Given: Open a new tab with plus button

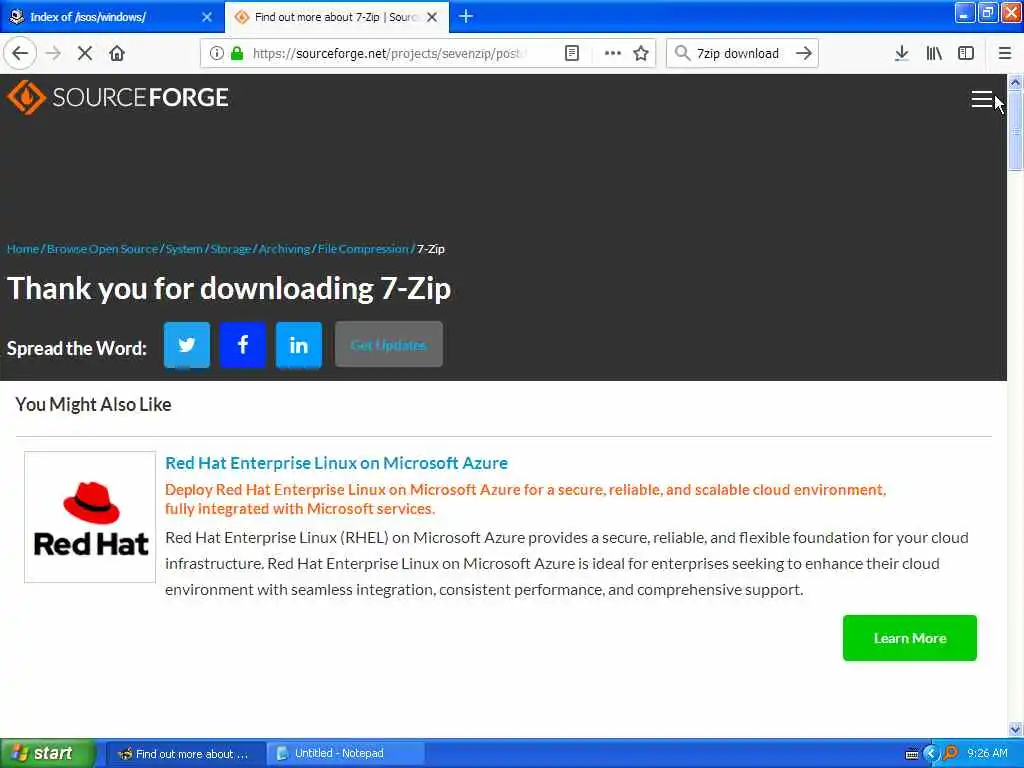Looking at the screenshot, I should pos(466,16).
